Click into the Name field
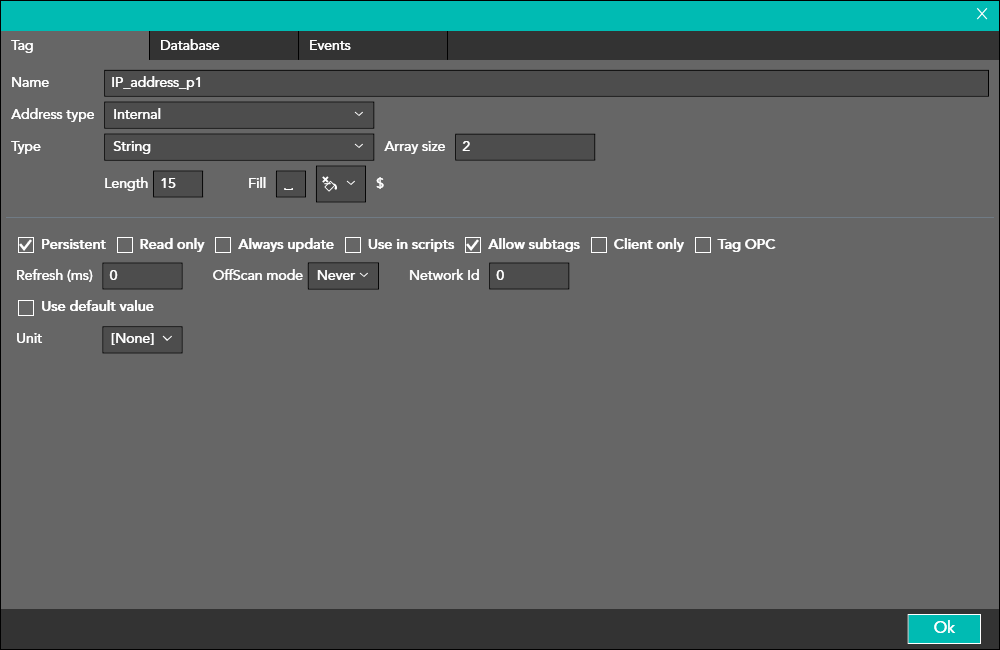 click(545, 83)
